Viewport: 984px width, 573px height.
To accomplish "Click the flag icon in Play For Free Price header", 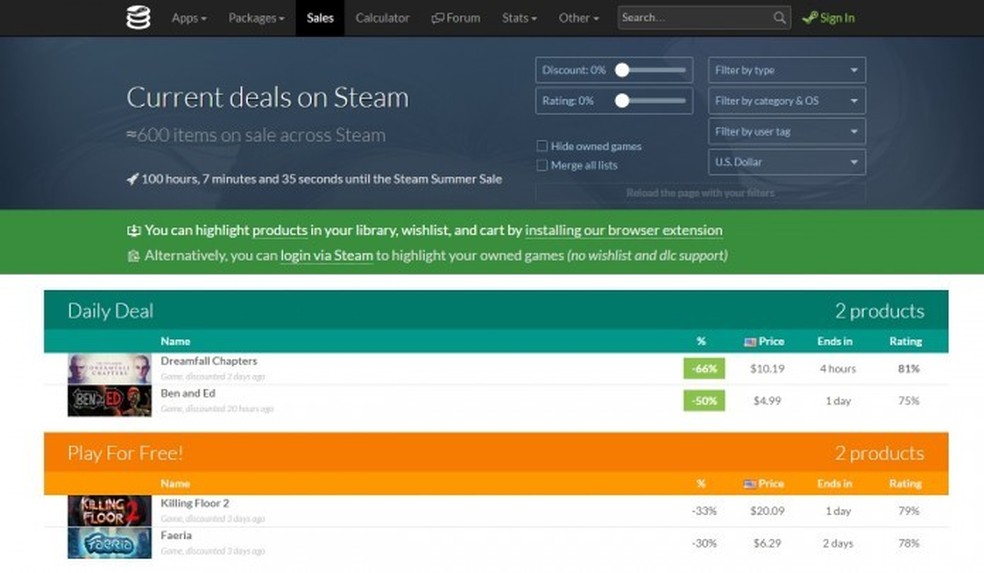I will point(750,484).
